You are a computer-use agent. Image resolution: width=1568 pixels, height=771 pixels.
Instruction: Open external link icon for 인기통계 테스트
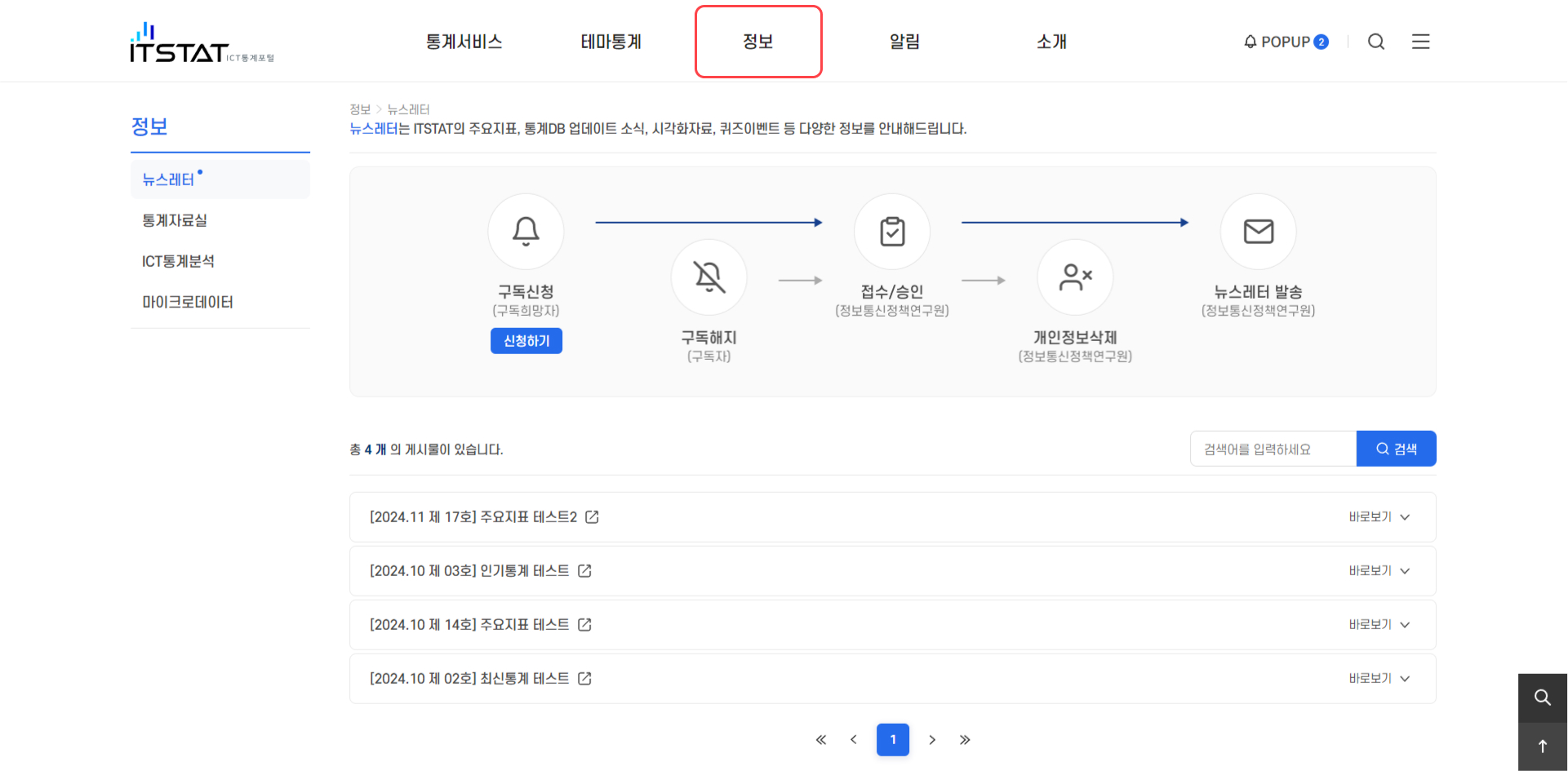coord(584,571)
